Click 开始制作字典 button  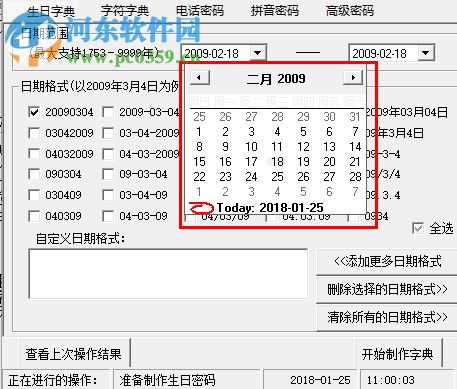[x=398, y=354]
